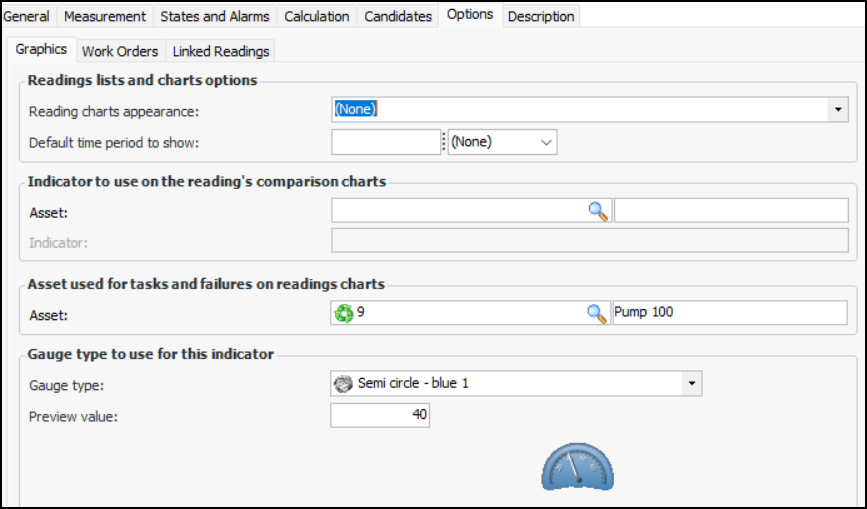Click the blue semi circle gauge preview
Screen dimensions: 867x509
pyautogui.click(x=577, y=467)
